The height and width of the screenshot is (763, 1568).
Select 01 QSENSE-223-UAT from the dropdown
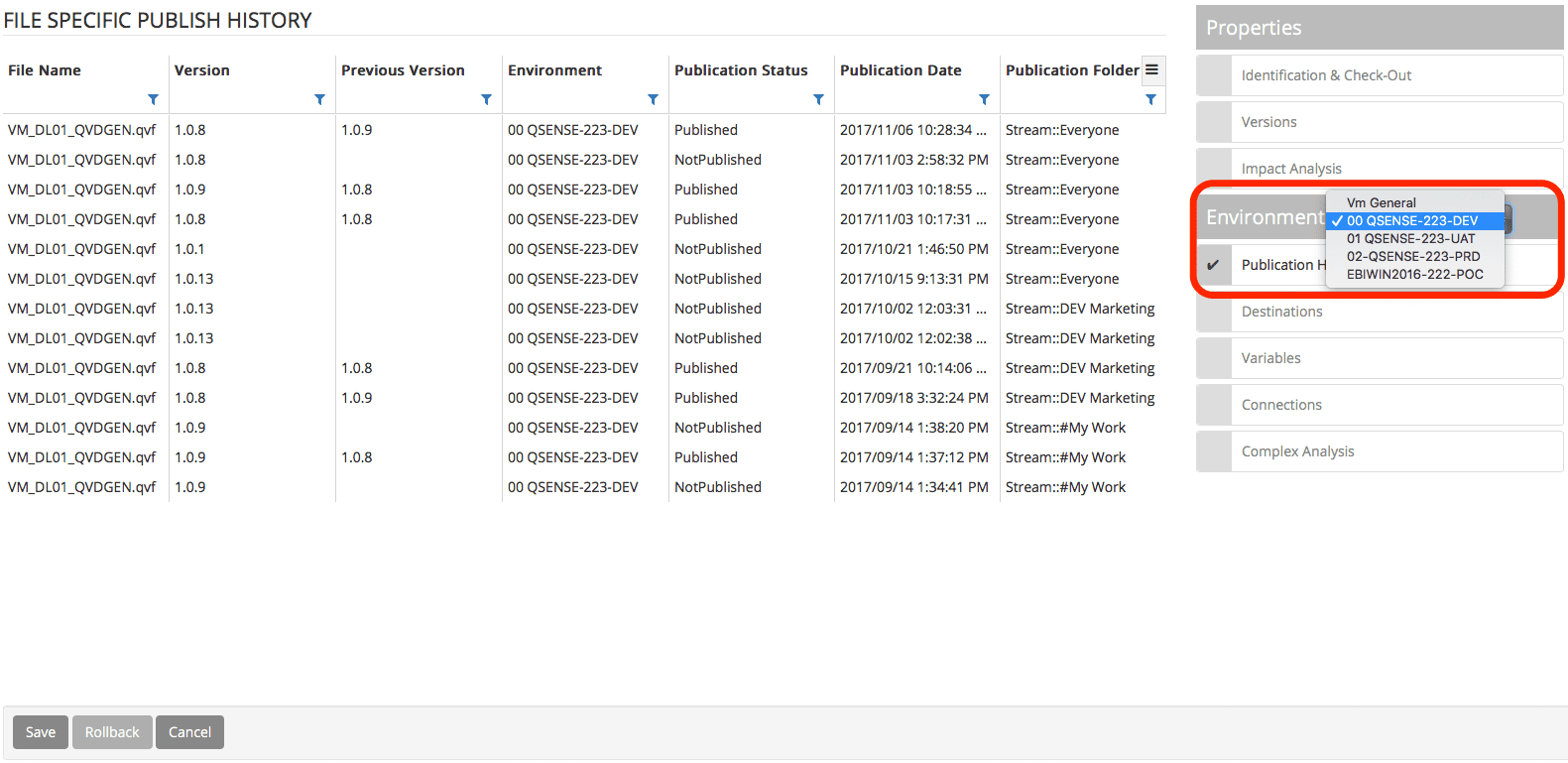pyautogui.click(x=1410, y=238)
